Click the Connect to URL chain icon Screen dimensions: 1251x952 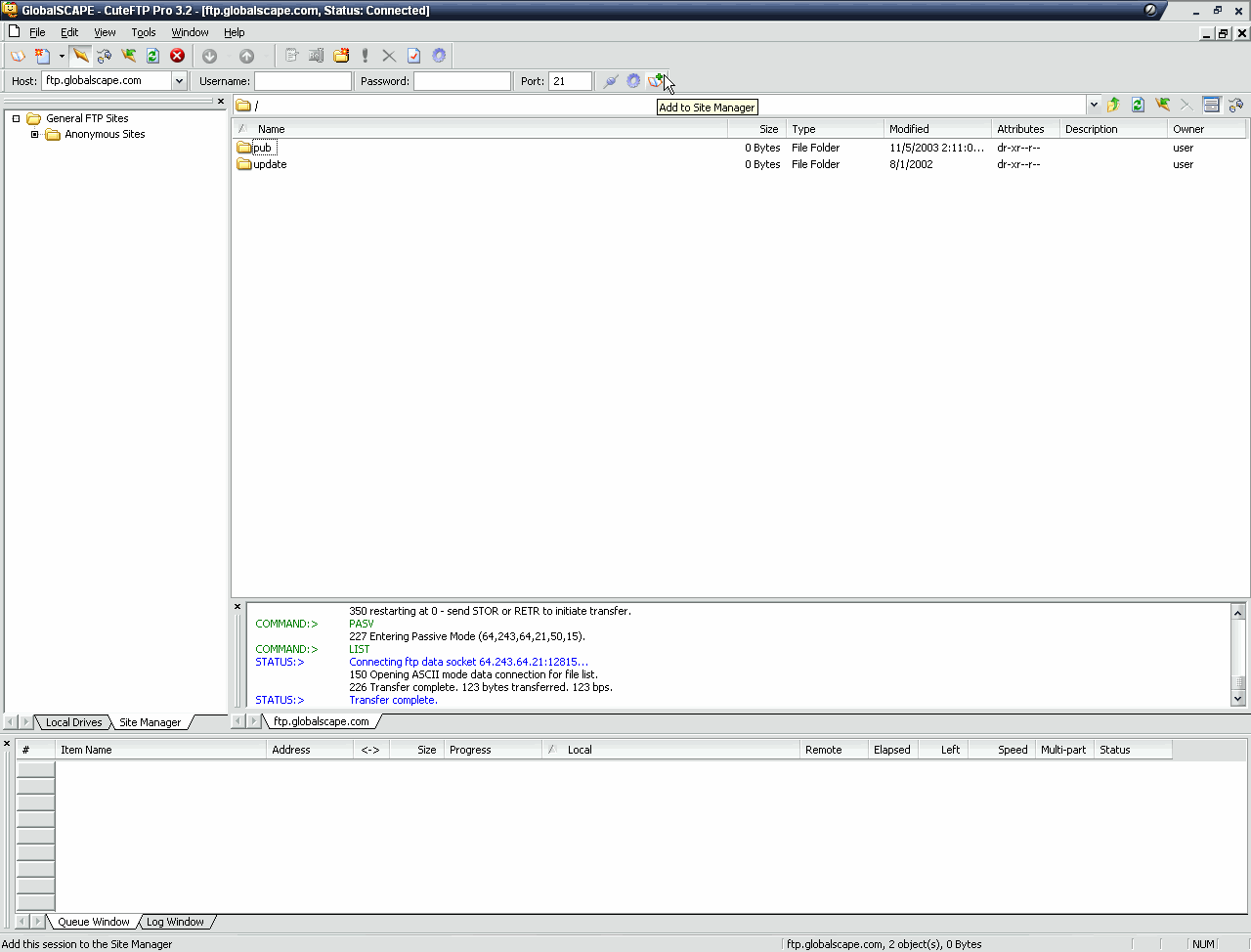[105, 56]
